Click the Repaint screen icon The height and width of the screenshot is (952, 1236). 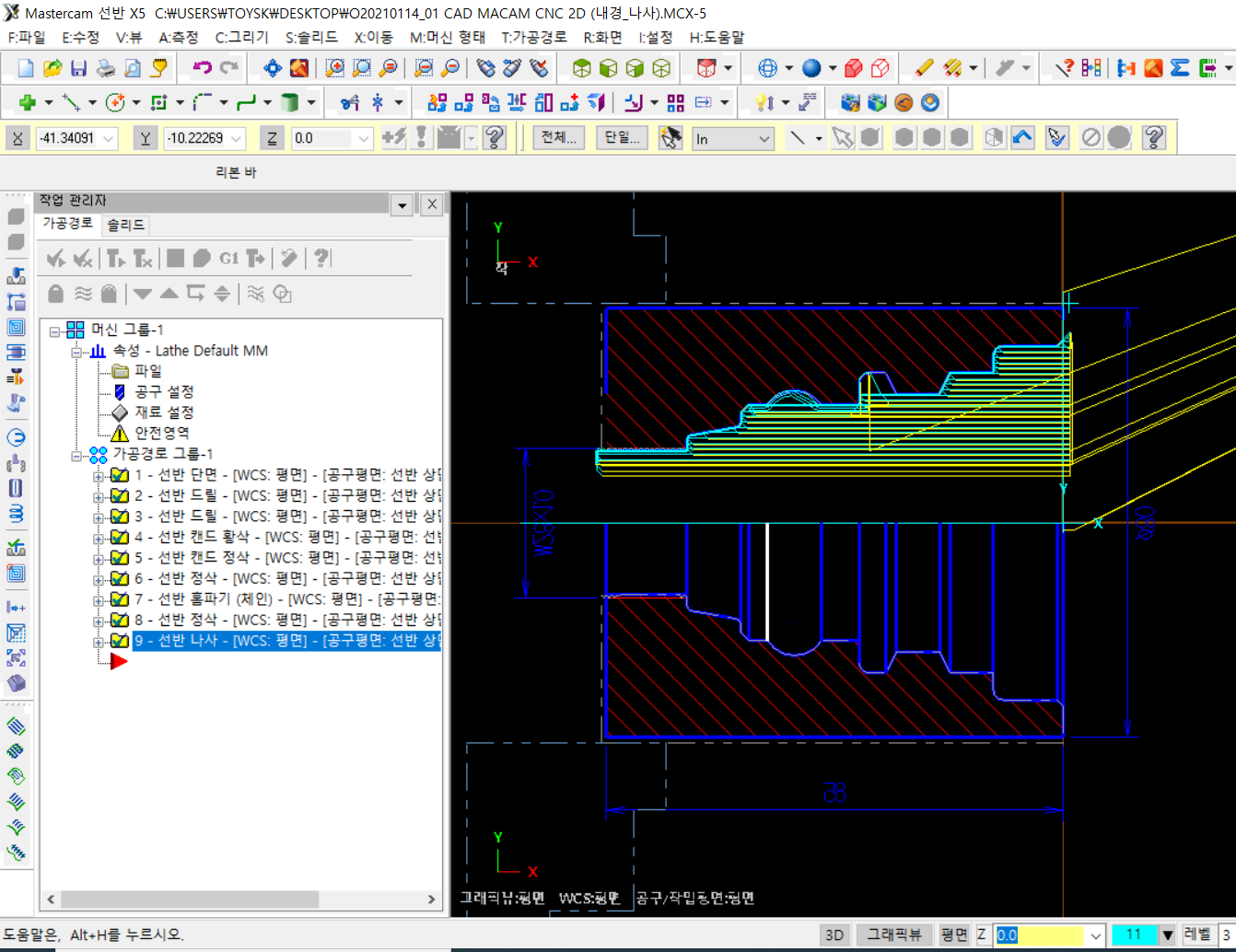point(299,68)
